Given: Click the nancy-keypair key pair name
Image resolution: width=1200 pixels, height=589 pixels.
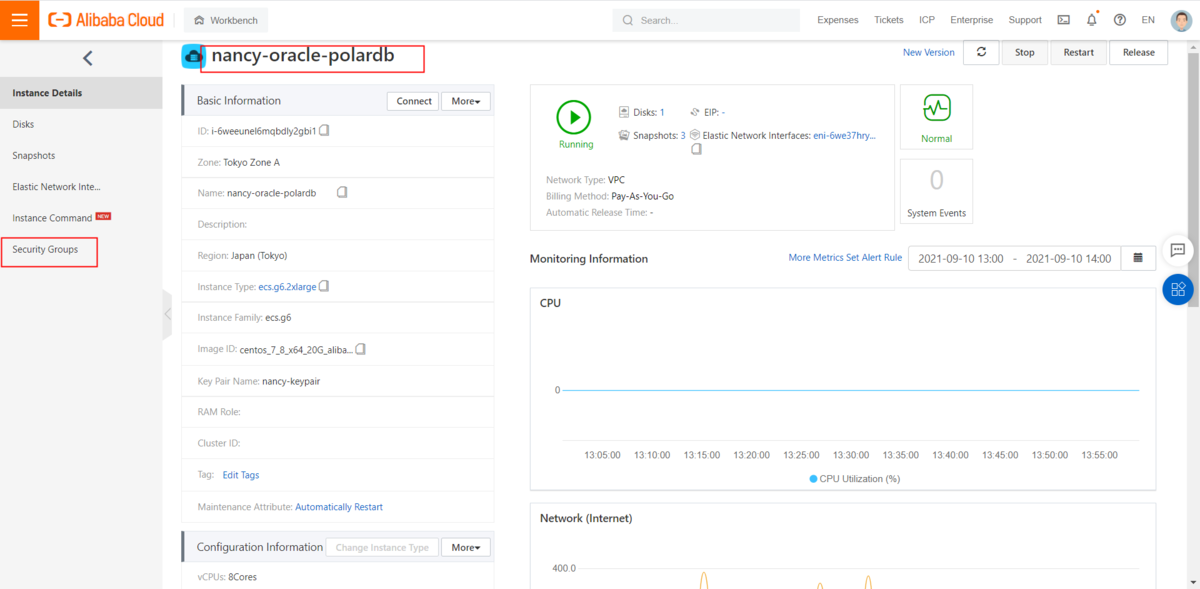Looking at the screenshot, I should point(291,381).
